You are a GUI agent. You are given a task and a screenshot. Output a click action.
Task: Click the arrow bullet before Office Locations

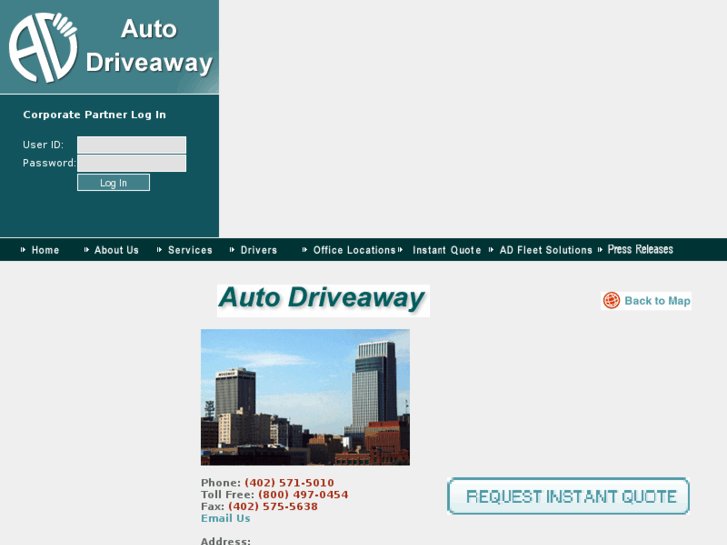304,250
